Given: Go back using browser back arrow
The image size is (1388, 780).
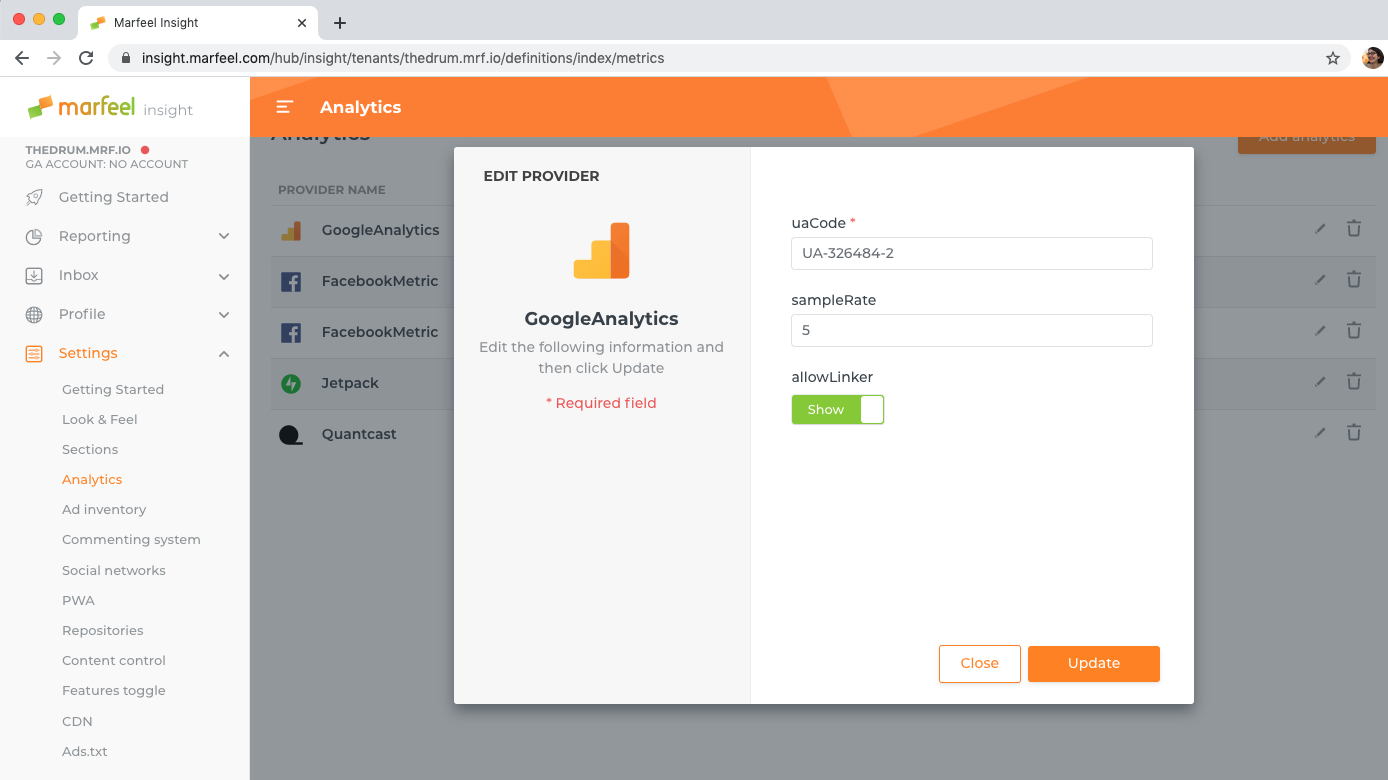Looking at the screenshot, I should point(22,58).
